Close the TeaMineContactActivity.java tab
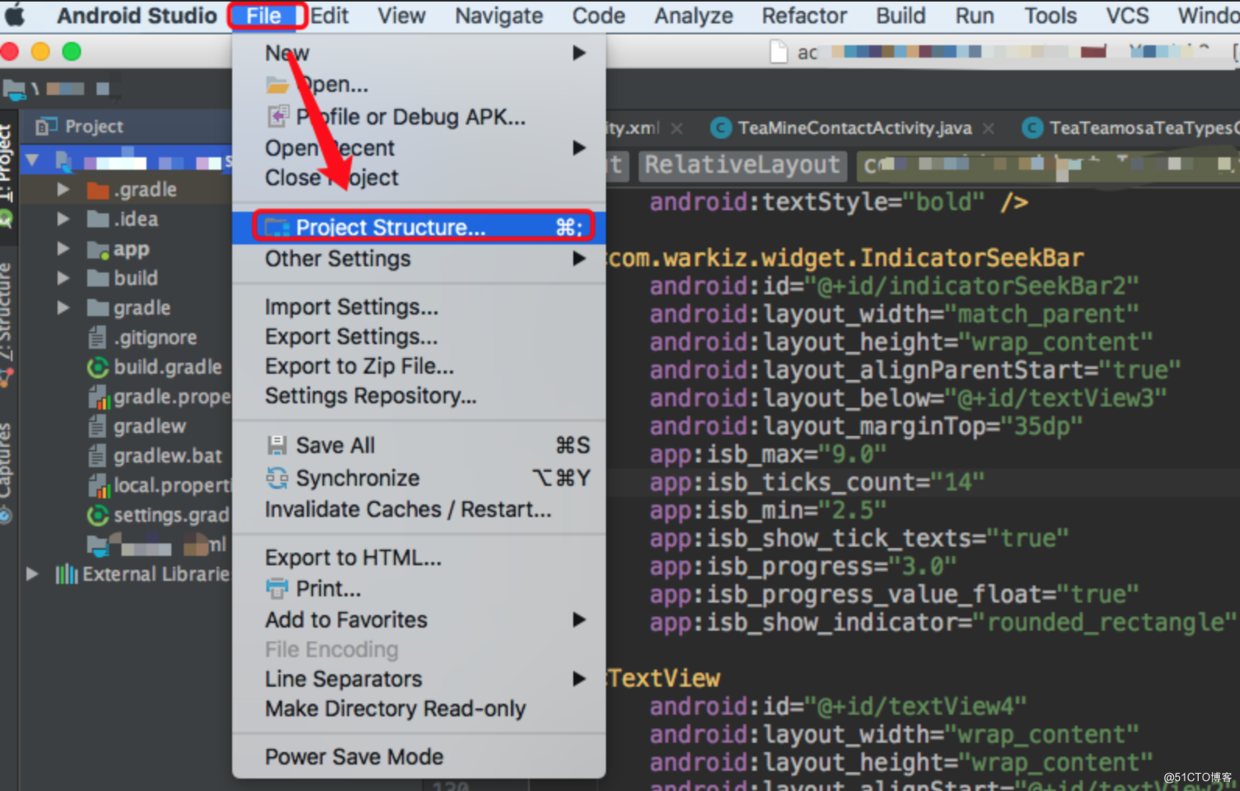 (x=988, y=128)
